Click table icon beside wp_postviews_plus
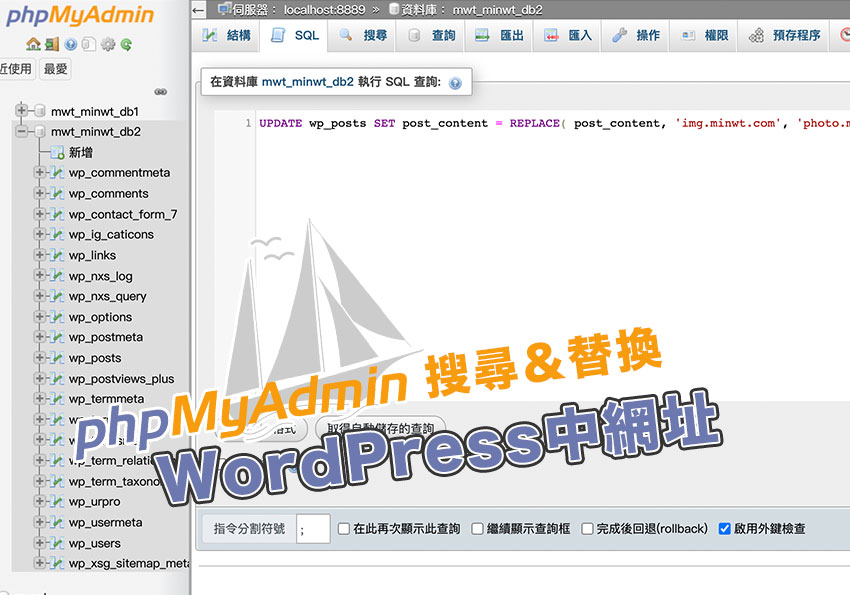Viewport: 850px width, 595px height. pos(57,379)
